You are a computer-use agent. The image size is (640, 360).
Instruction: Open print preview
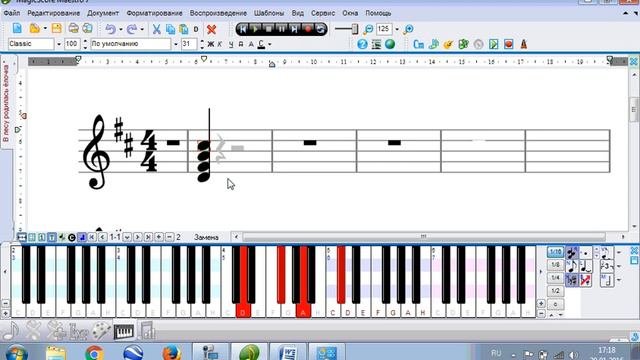tap(87, 29)
